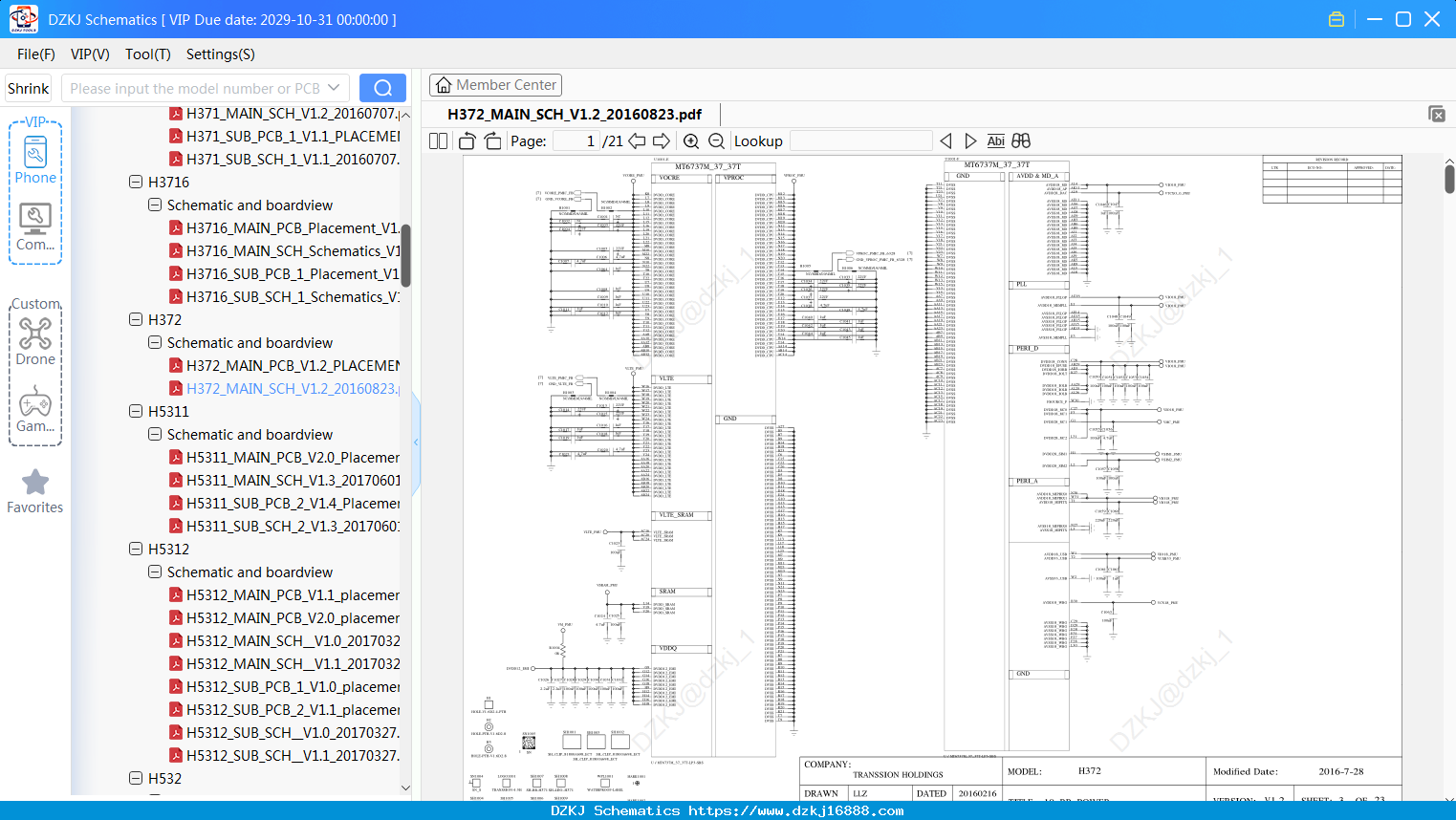Select the H372_MAIN_SCH_V1.2_20160823.pdf tab
Image resolution: width=1456 pixels, height=820 pixels.
[x=575, y=114]
